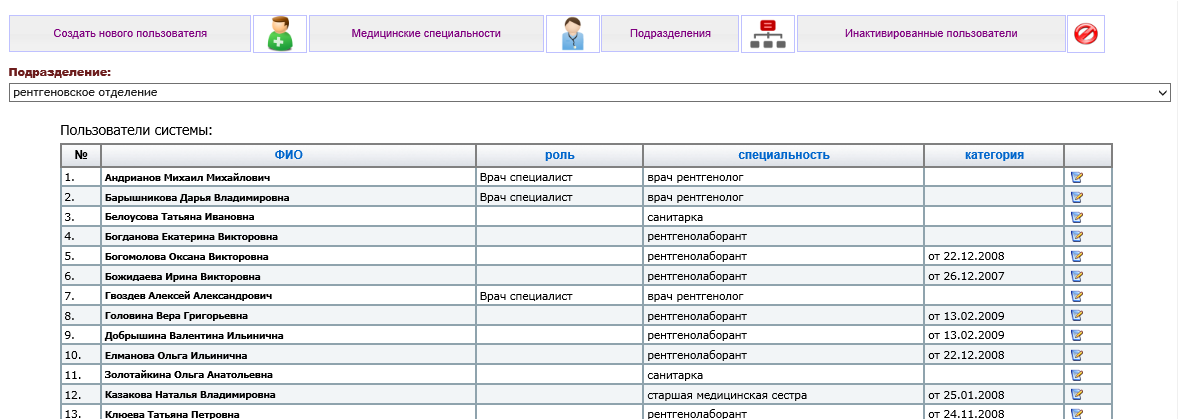Edit user Андрианов Михаил Михайлович via pencil icon
1178x419 pixels.
[x=1077, y=178]
